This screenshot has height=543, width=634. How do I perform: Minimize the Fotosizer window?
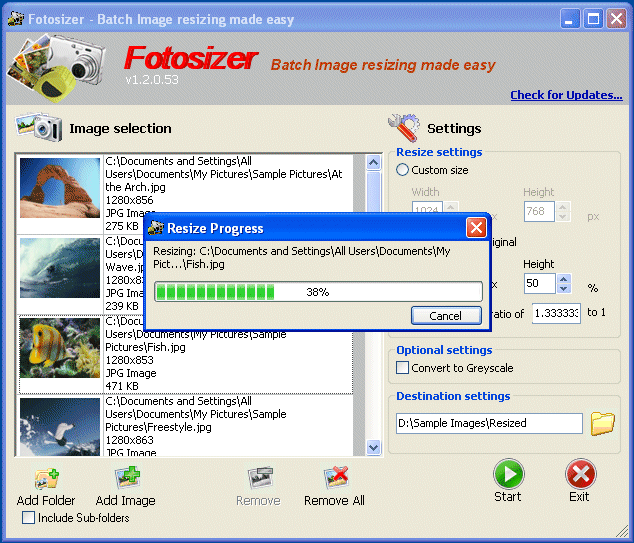click(x=571, y=19)
